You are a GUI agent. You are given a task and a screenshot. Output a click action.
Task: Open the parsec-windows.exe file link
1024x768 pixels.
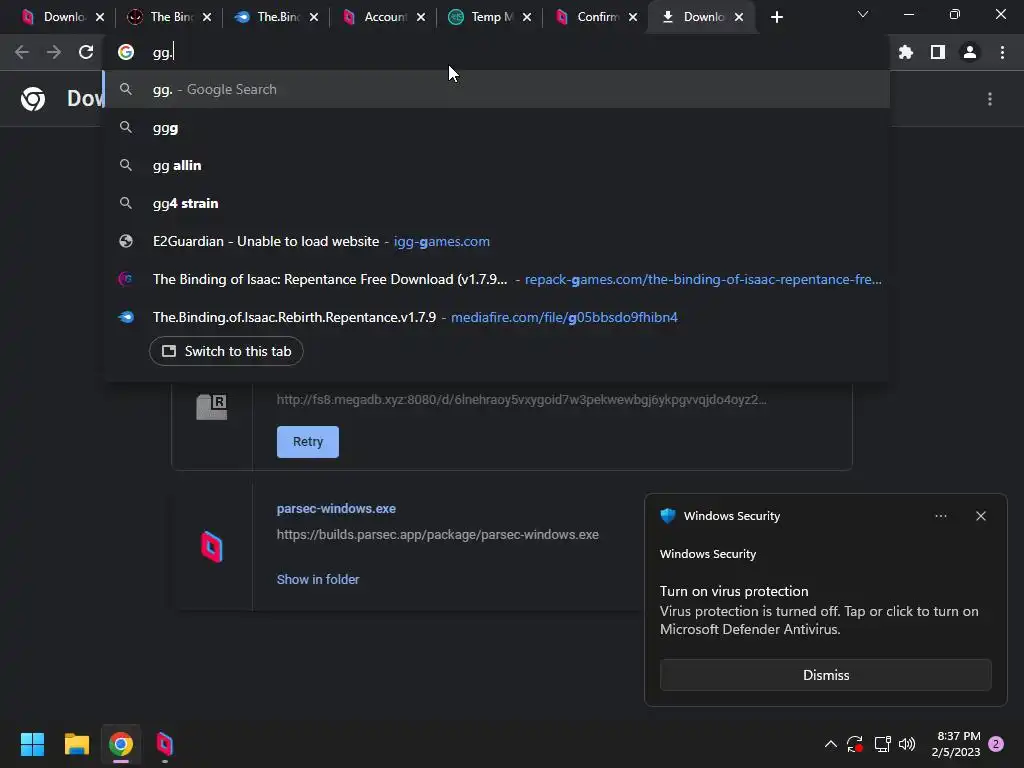pos(336,509)
